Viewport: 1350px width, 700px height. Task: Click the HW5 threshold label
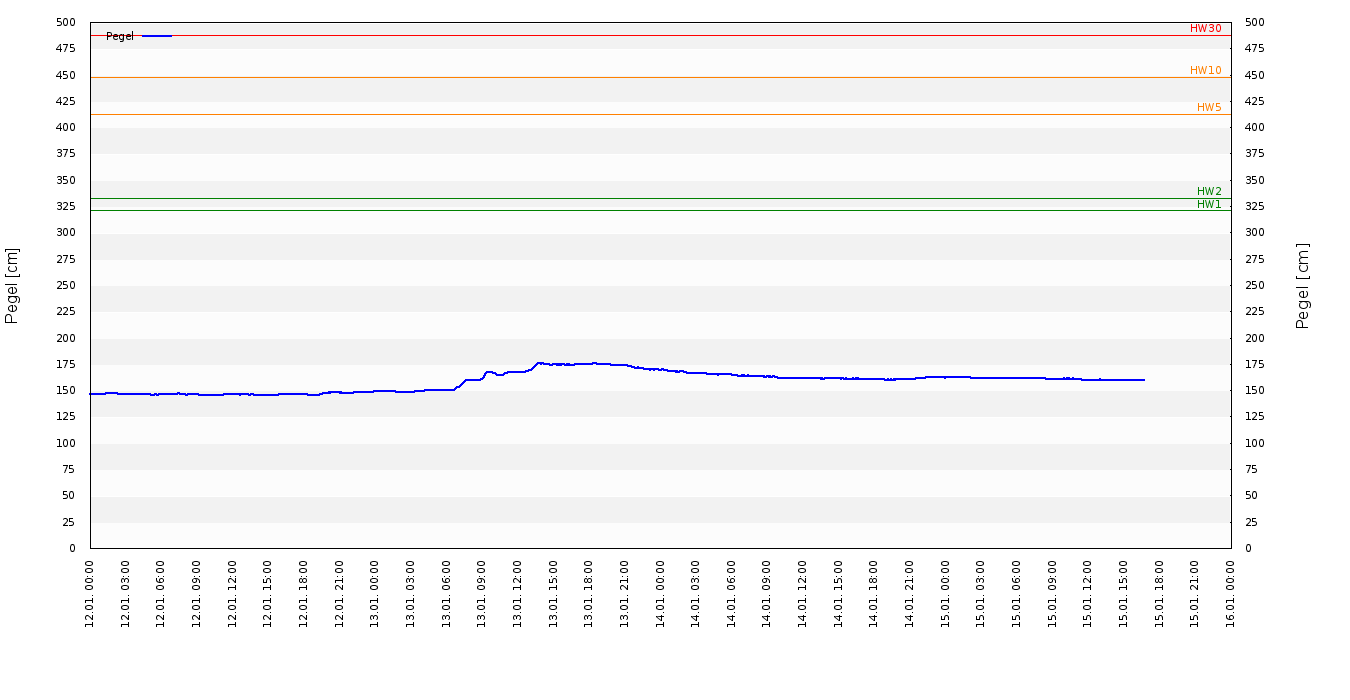(x=1209, y=108)
